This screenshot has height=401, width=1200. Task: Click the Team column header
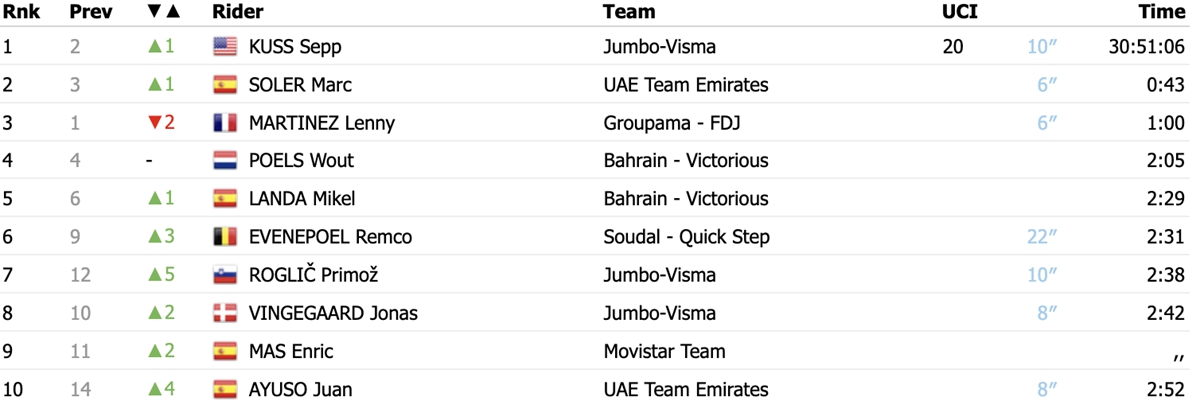click(630, 12)
